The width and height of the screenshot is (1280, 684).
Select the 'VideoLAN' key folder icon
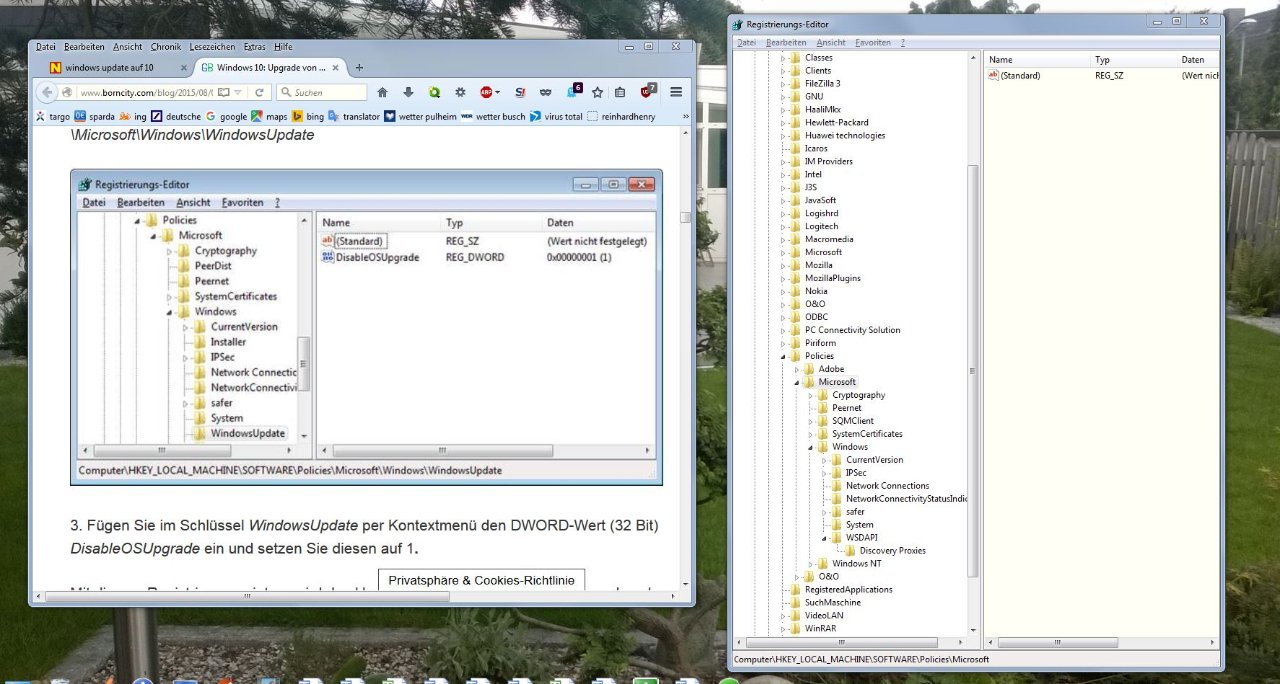pyautogui.click(x=796, y=616)
